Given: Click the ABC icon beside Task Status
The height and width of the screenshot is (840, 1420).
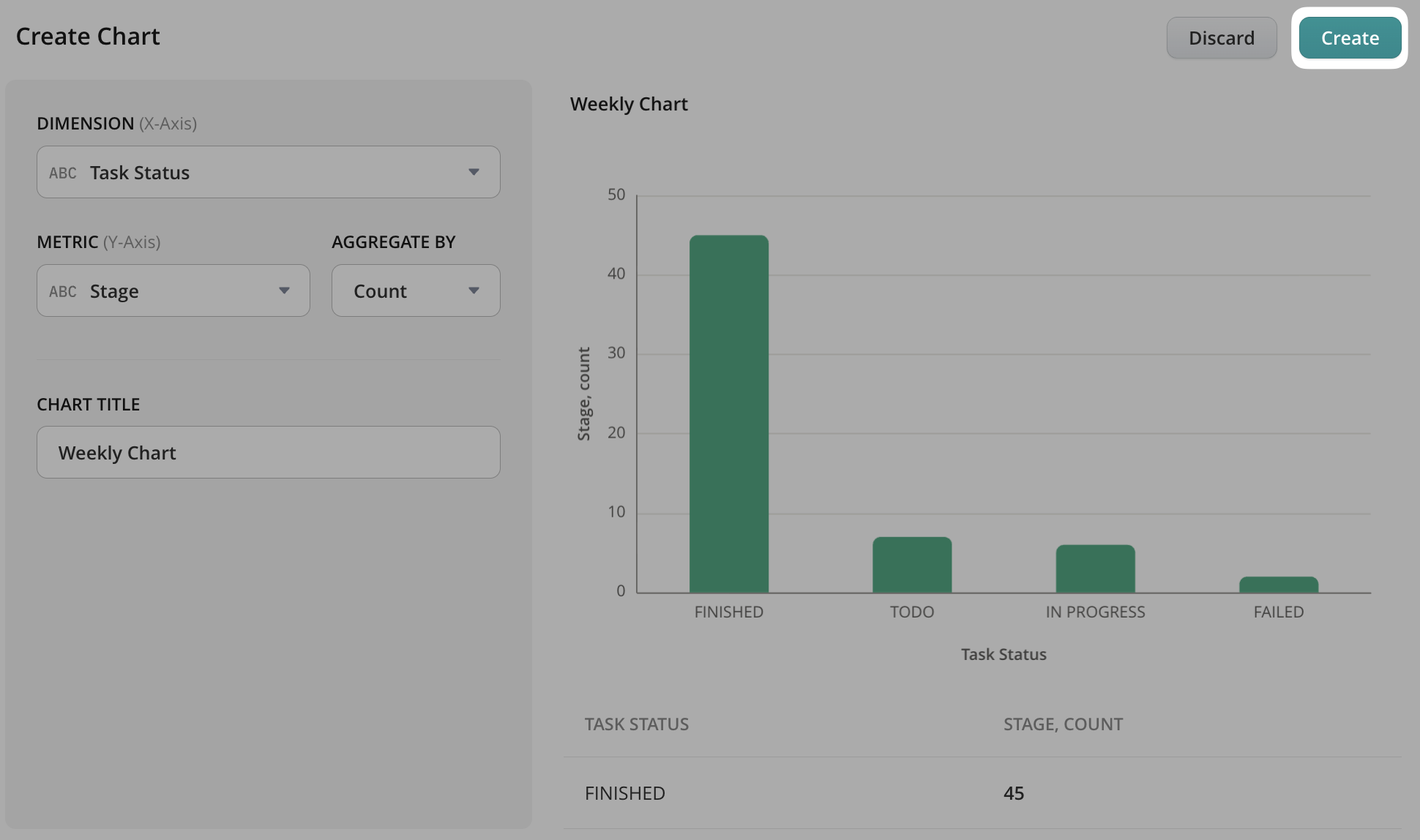Looking at the screenshot, I should [63, 173].
